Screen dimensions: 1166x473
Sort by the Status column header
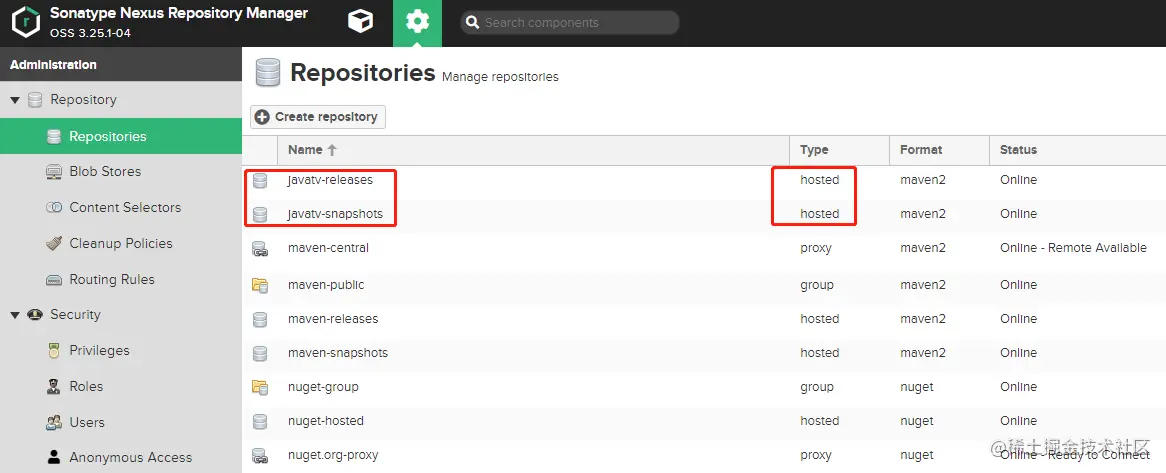(1078, 149)
